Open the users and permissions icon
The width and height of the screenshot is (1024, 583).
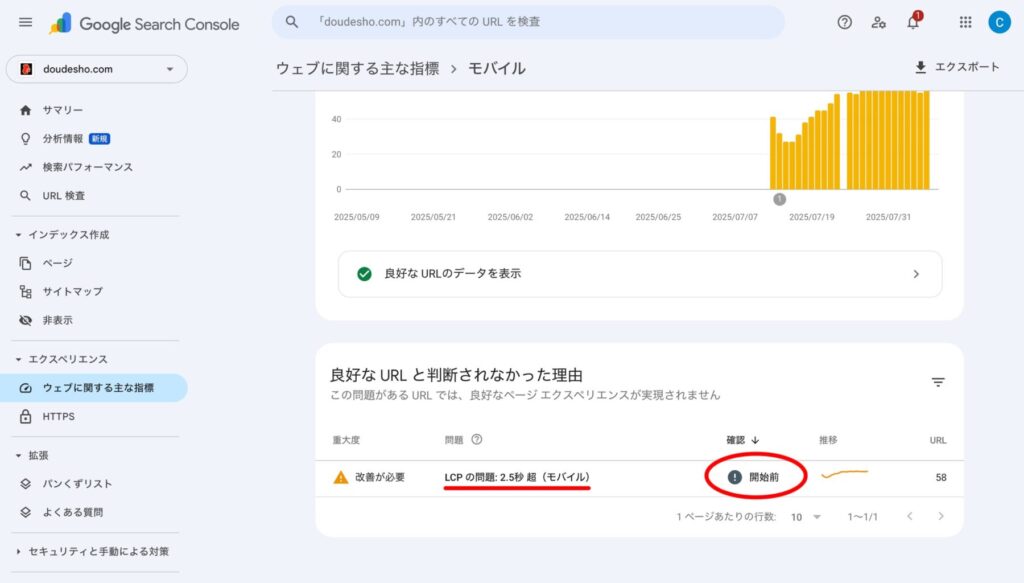pos(878,22)
